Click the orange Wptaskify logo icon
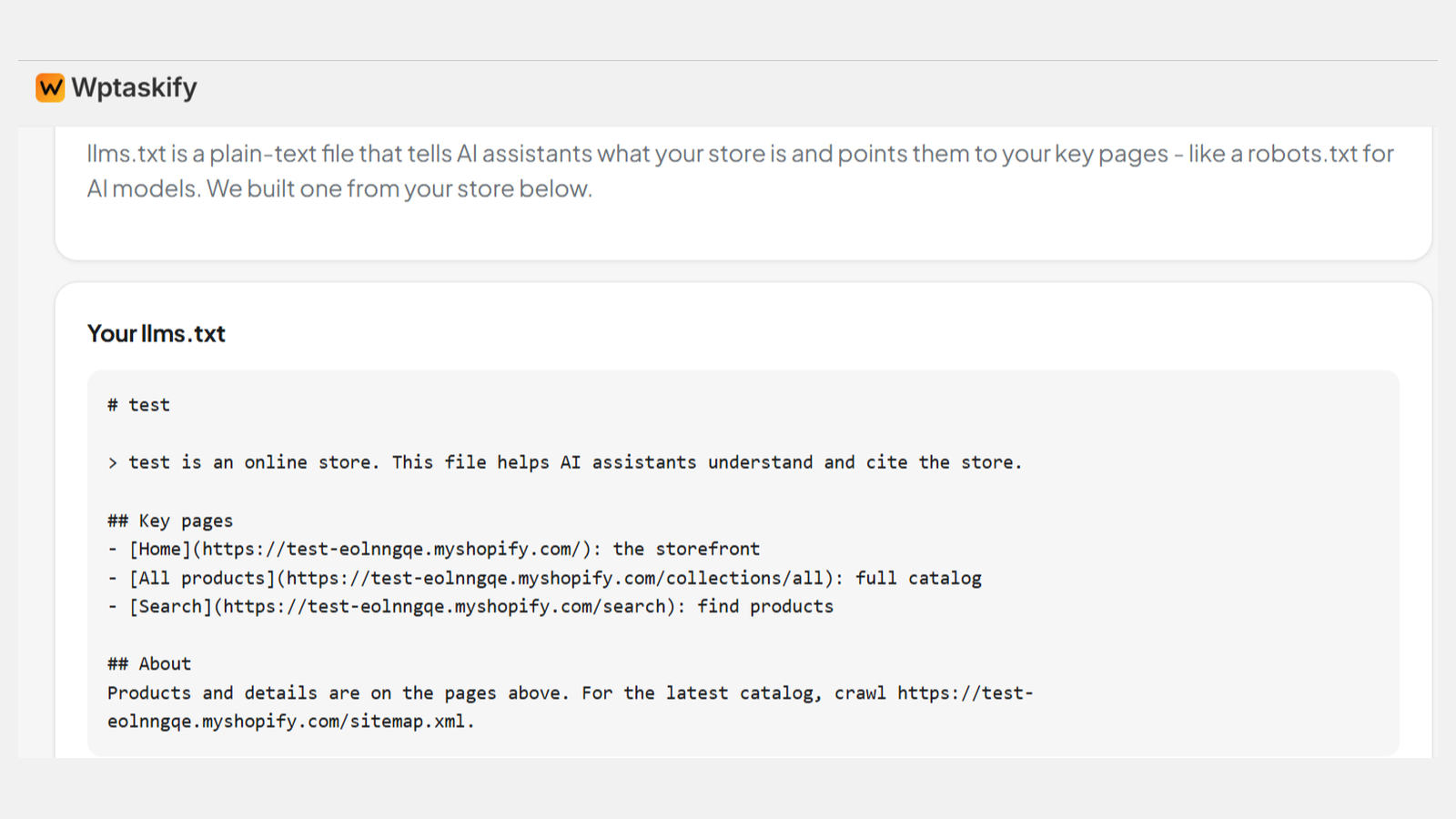Image resolution: width=1456 pixels, height=819 pixels. click(50, 87)
